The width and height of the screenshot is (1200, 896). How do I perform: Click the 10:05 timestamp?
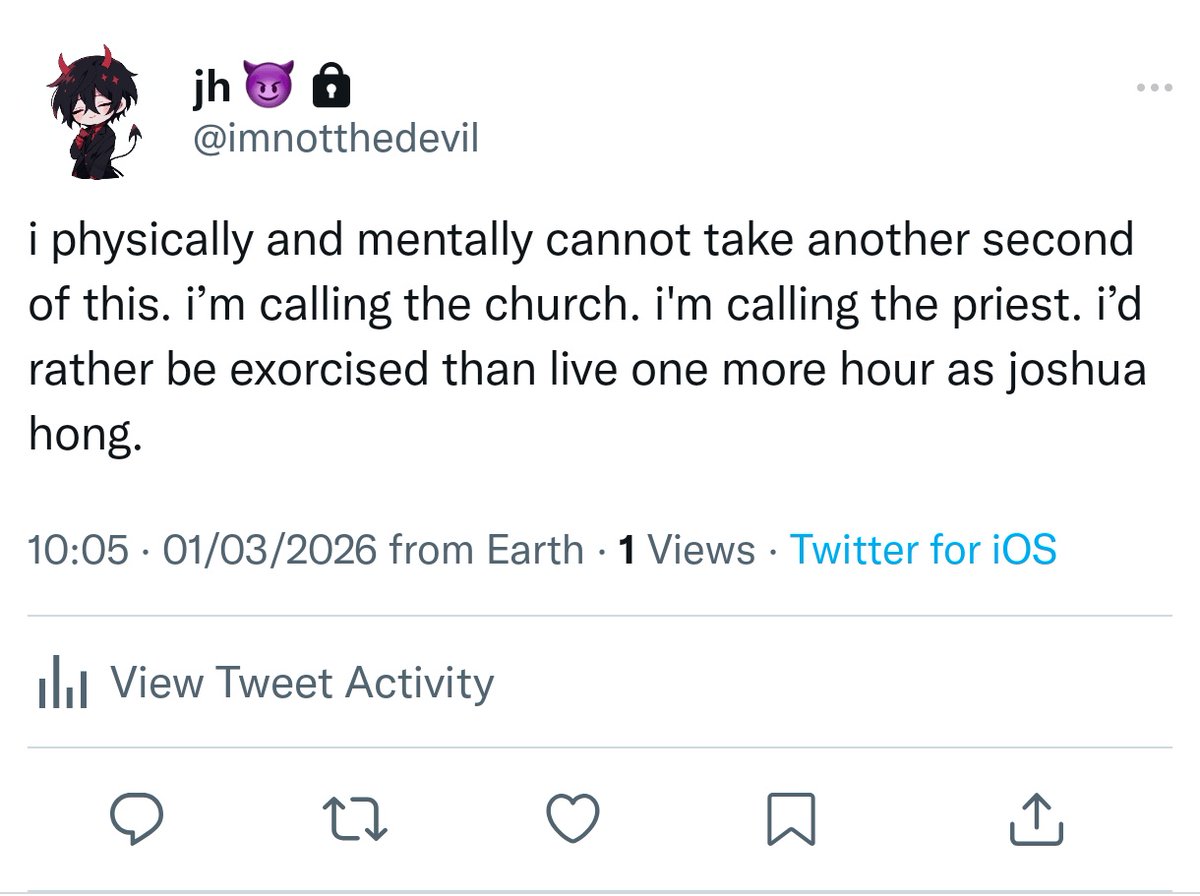click(79, 549)
